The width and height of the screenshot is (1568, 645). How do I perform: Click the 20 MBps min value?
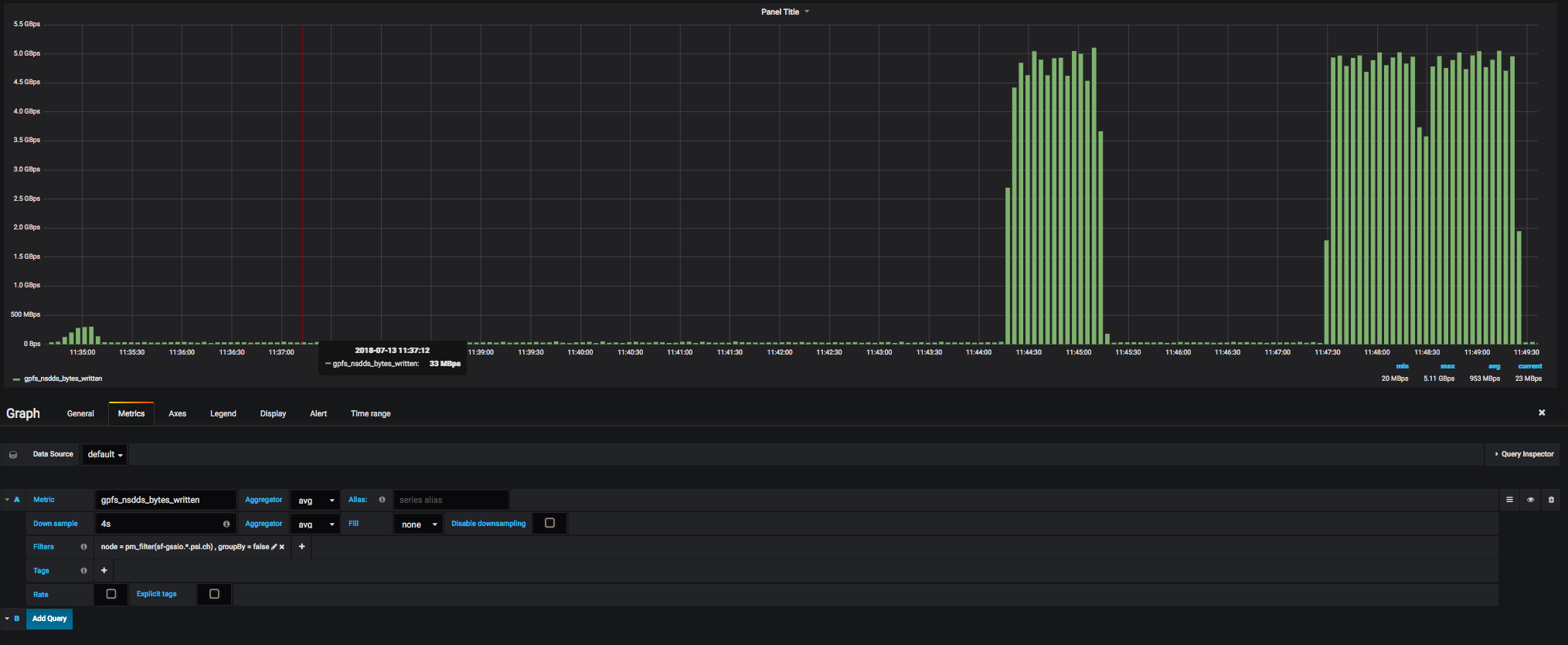pyautogui.click(x=1395, y=379)
